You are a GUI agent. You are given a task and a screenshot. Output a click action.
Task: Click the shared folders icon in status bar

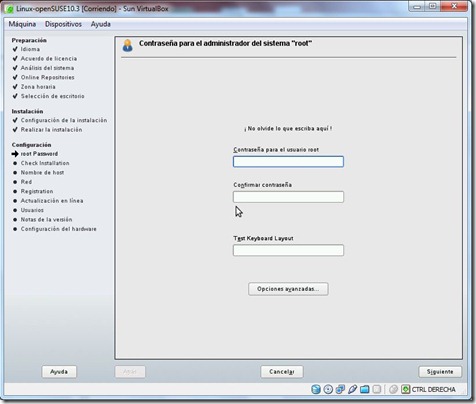click(x=365, y=389)
